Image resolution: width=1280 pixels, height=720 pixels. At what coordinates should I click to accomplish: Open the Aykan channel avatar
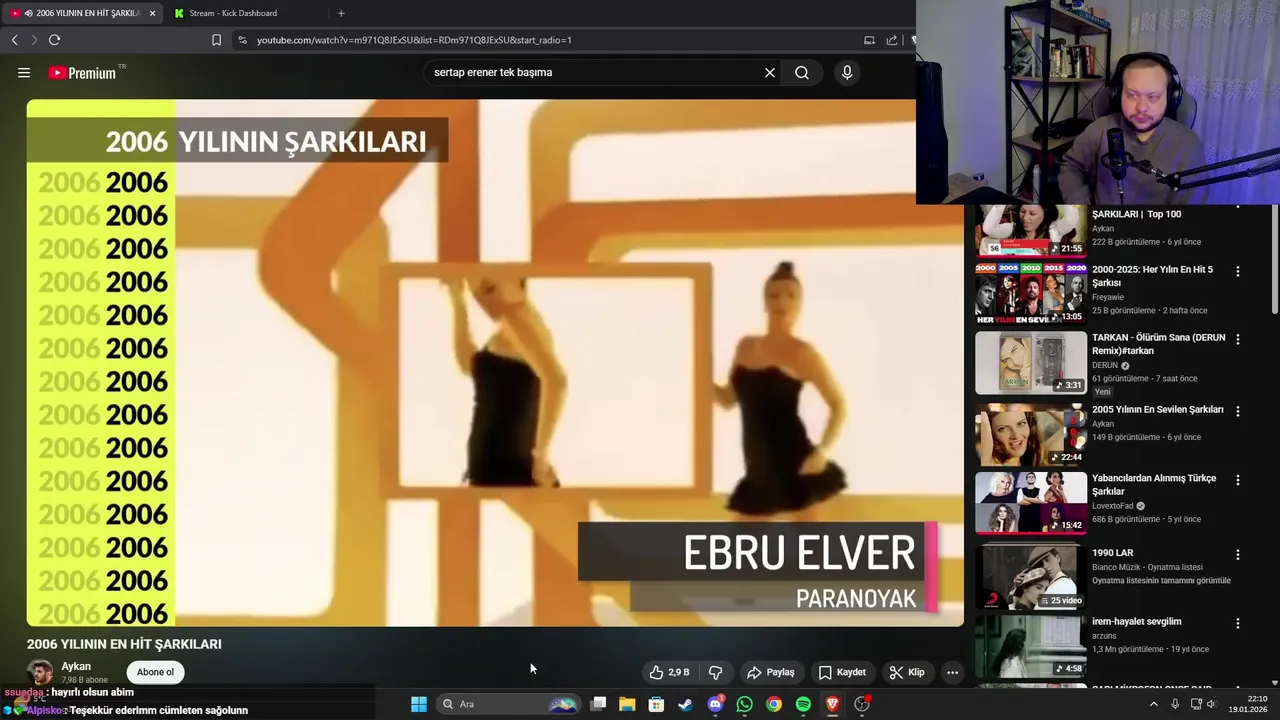click(x=40, y=672)
